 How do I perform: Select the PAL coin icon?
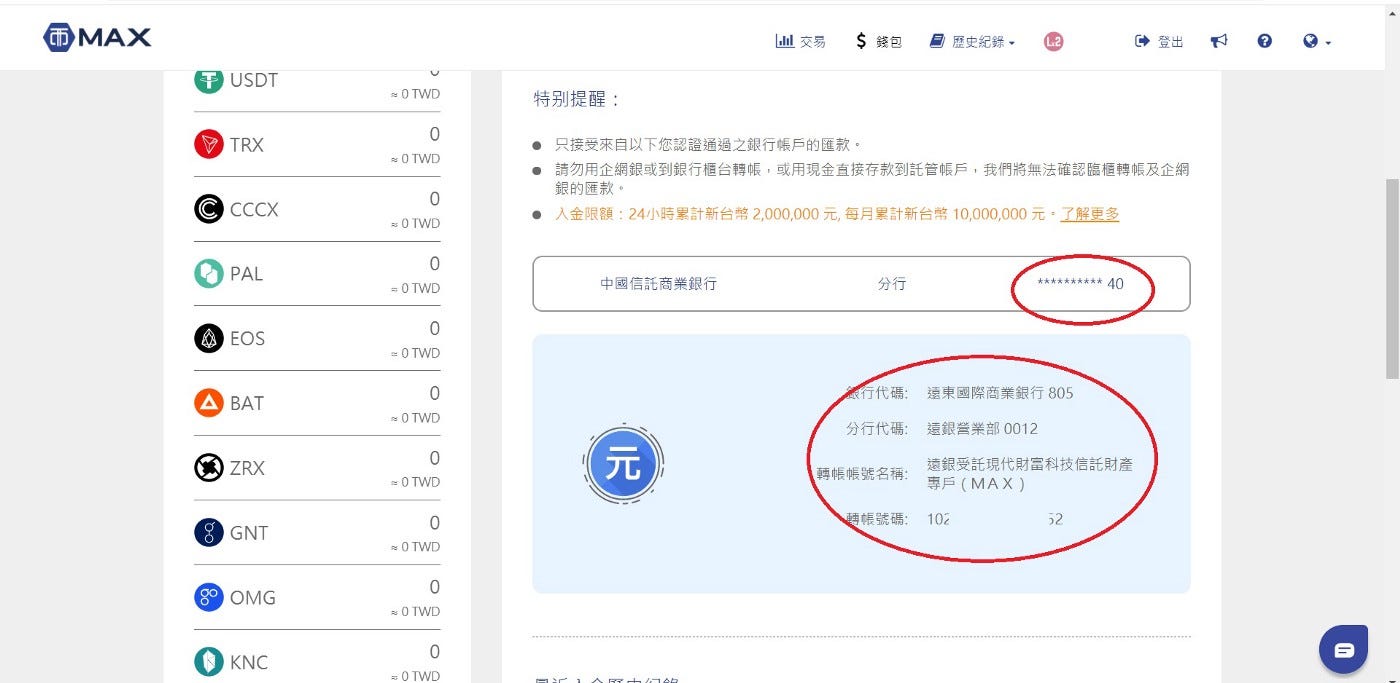(208, 274)
